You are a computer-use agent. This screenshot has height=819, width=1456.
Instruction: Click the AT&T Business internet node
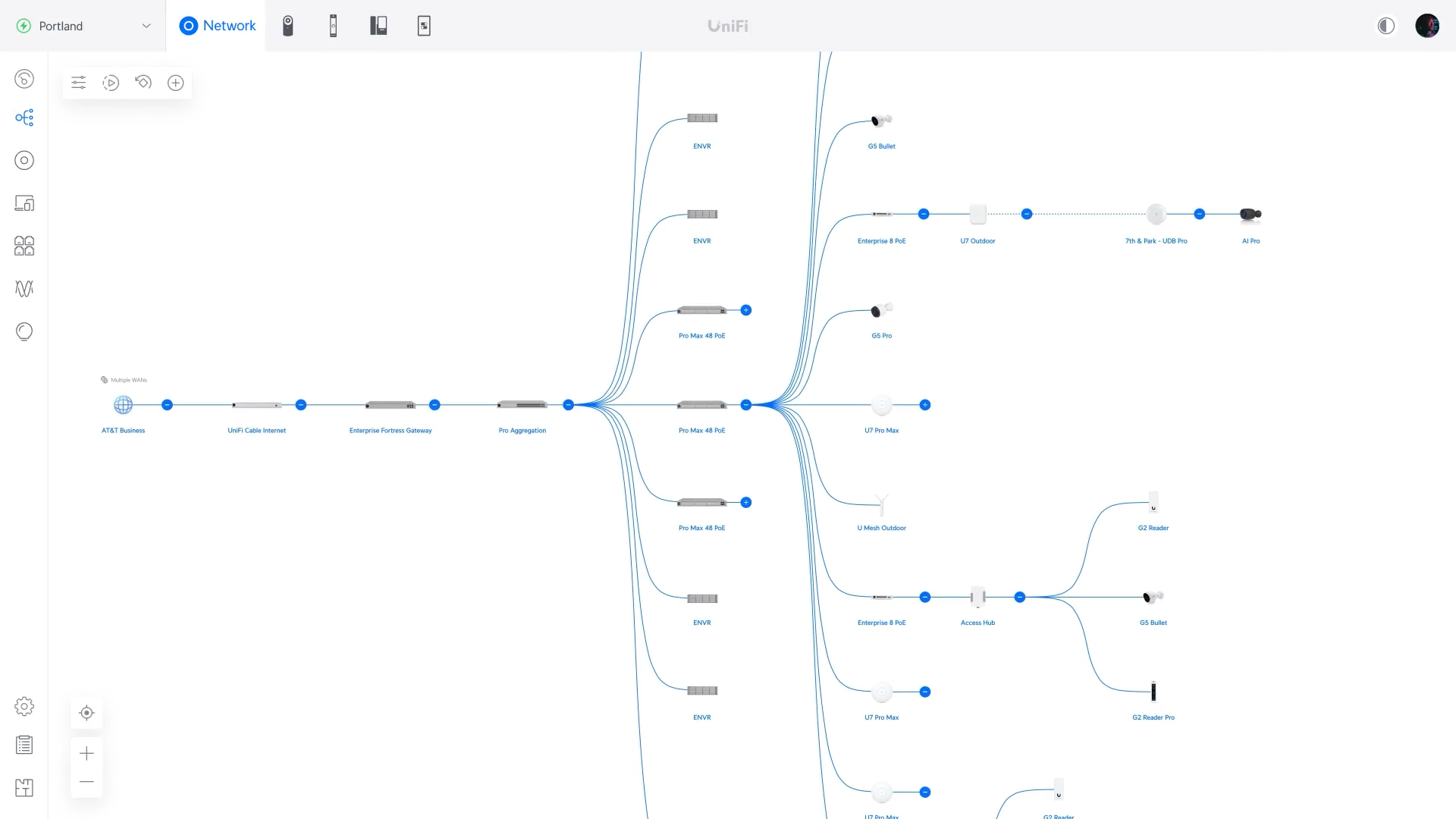pos(123,405)
